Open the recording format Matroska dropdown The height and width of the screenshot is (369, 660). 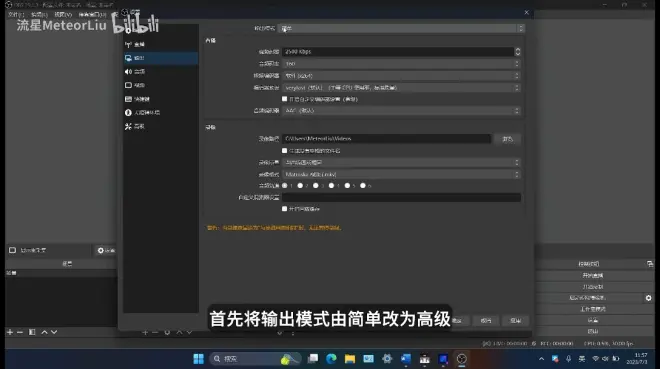401,174
